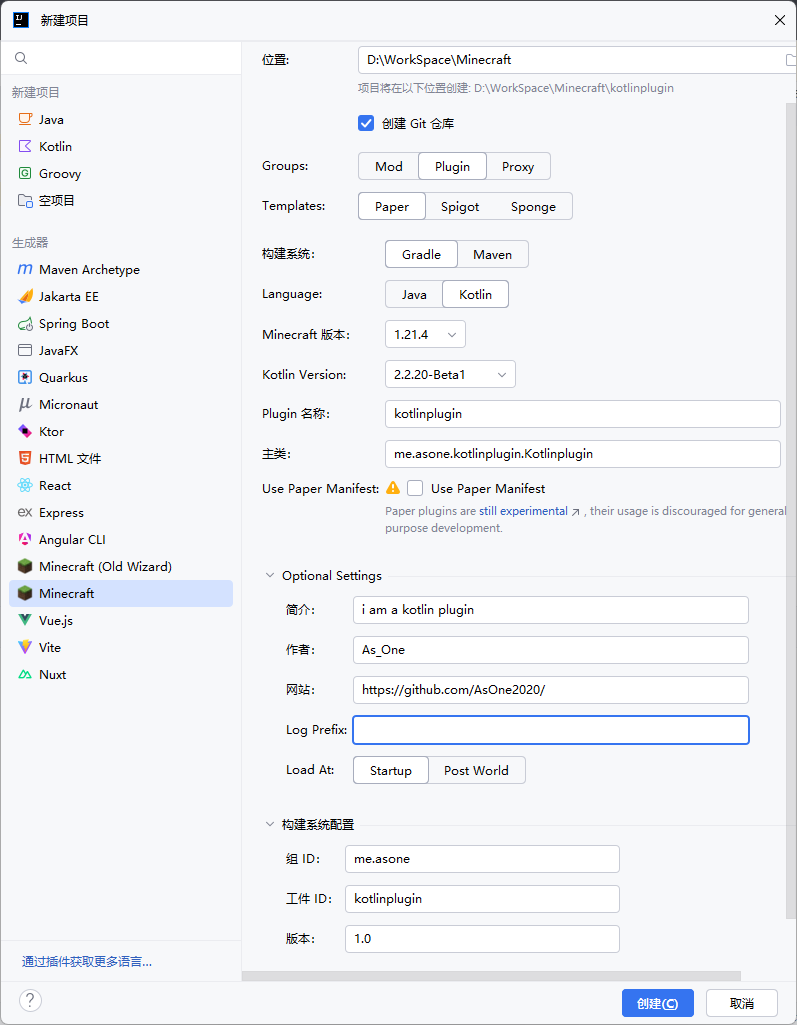Select the Kotlin language tab

point(475,294)
